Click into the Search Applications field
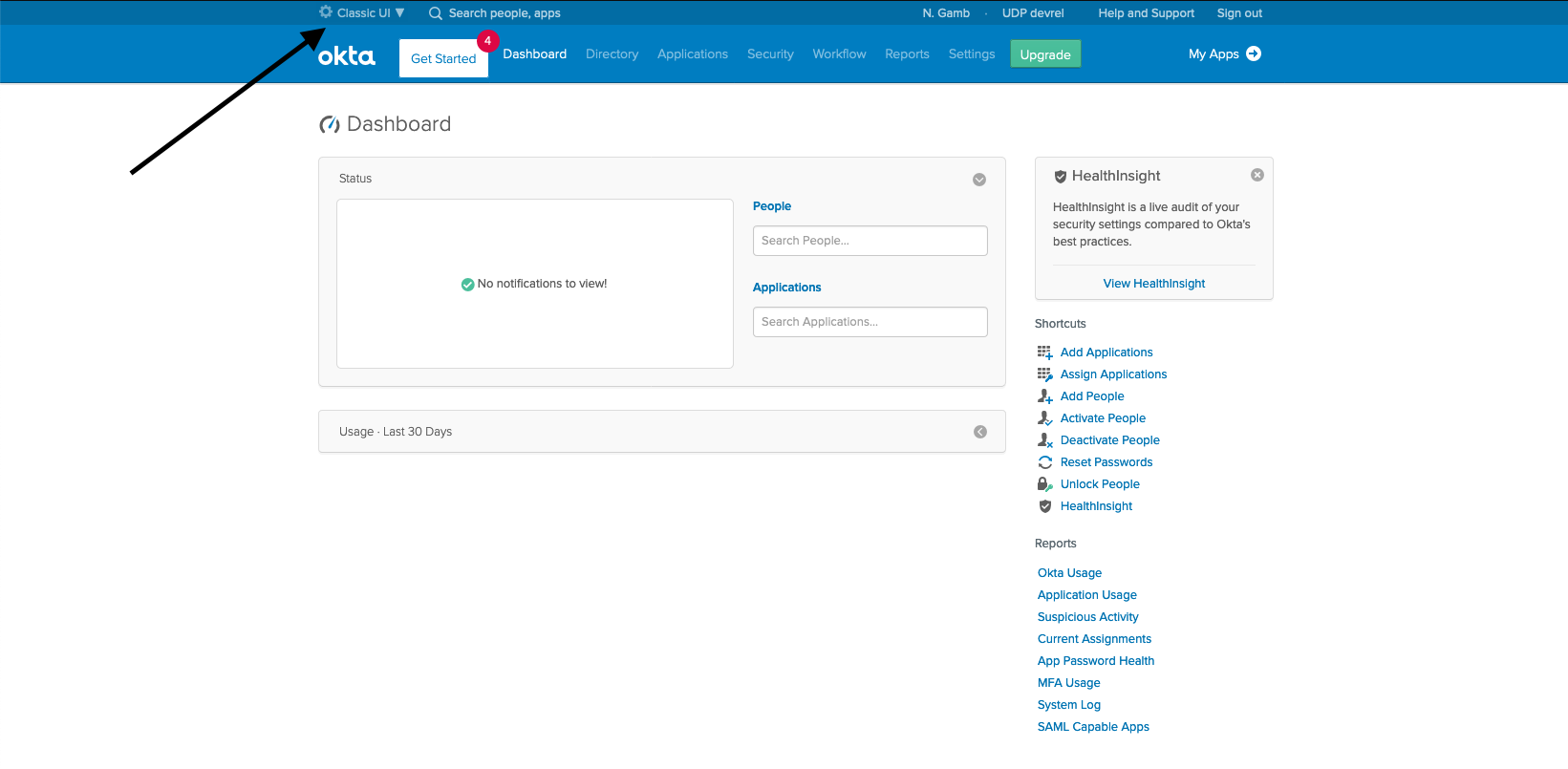Viewport: 1568px width, 769px height. pos(870,322)
